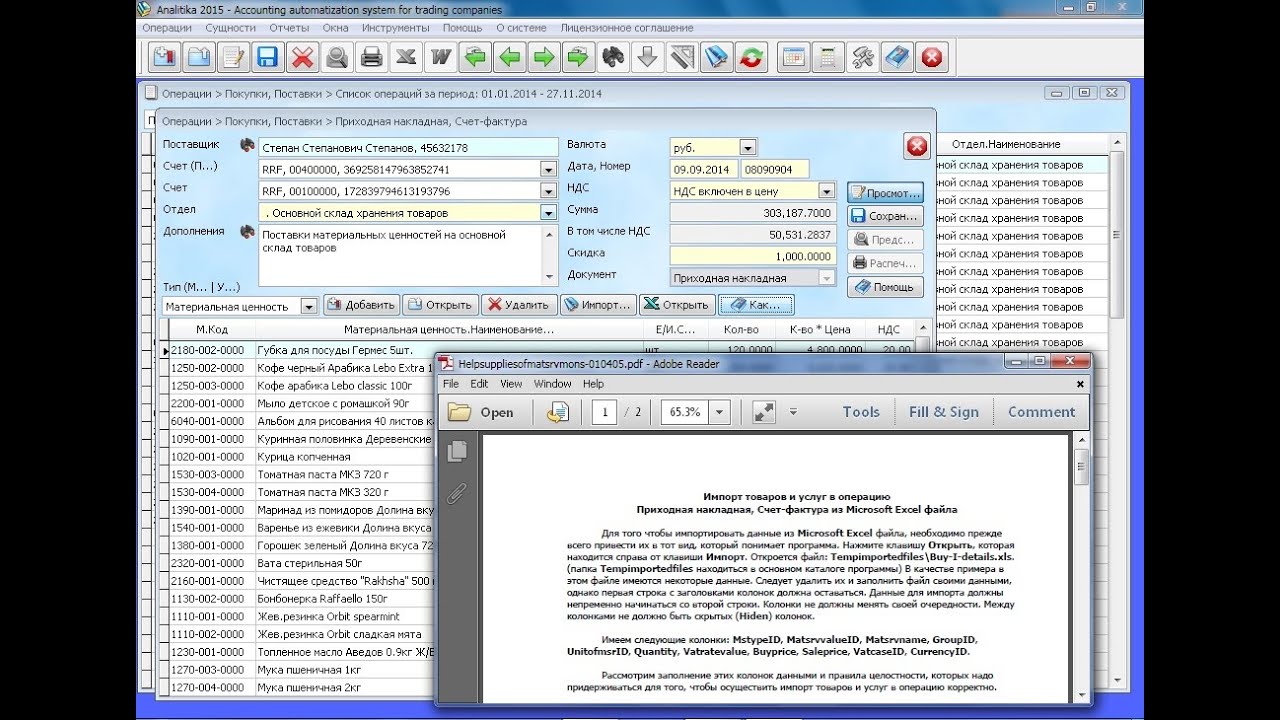The width and height of the screenshot is (1280, 720).
Task: Expand the НДС включен в цену dropdown
Action: tap(826, 190)
